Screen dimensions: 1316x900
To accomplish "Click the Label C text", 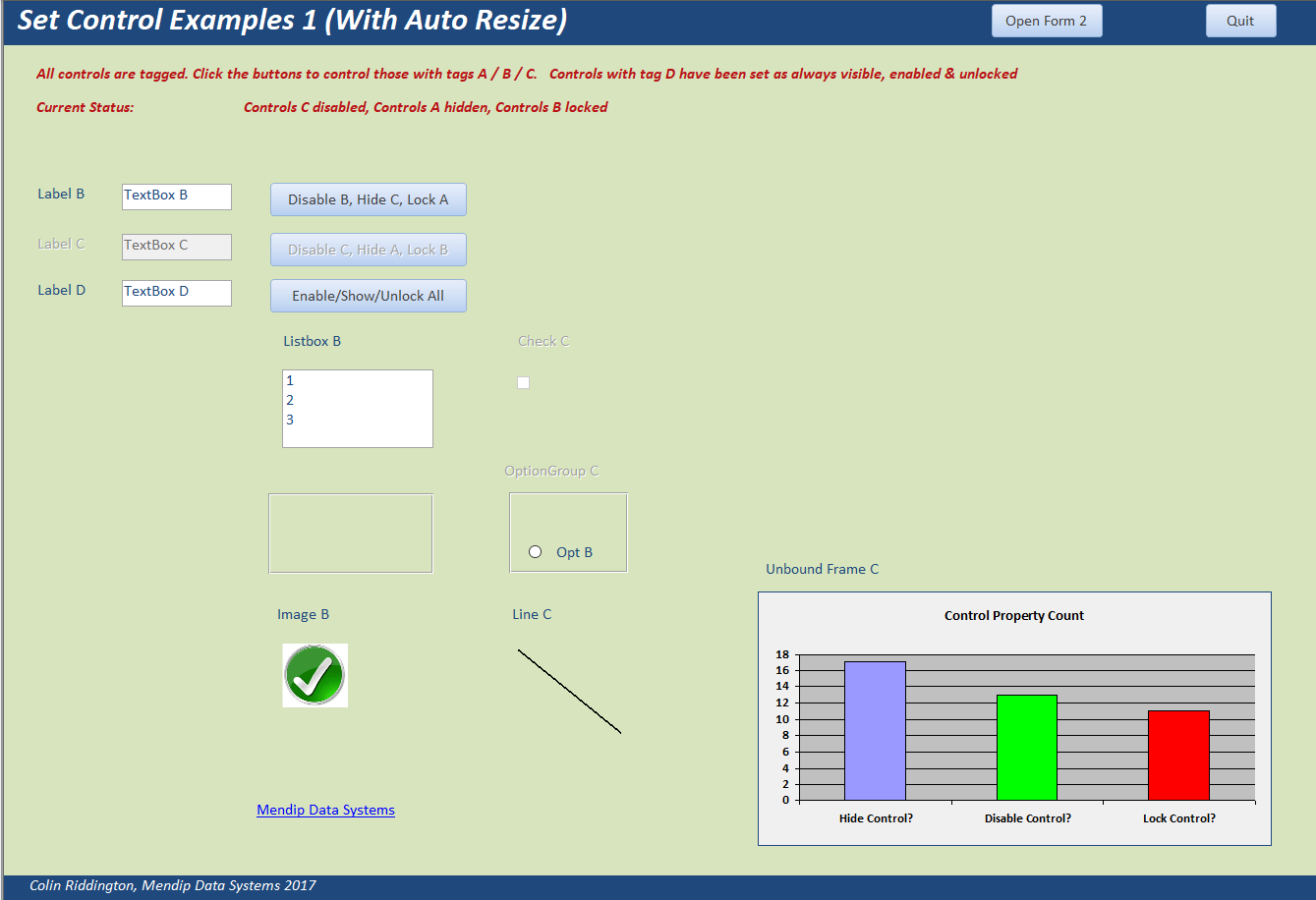I will [x=61, y=244].
